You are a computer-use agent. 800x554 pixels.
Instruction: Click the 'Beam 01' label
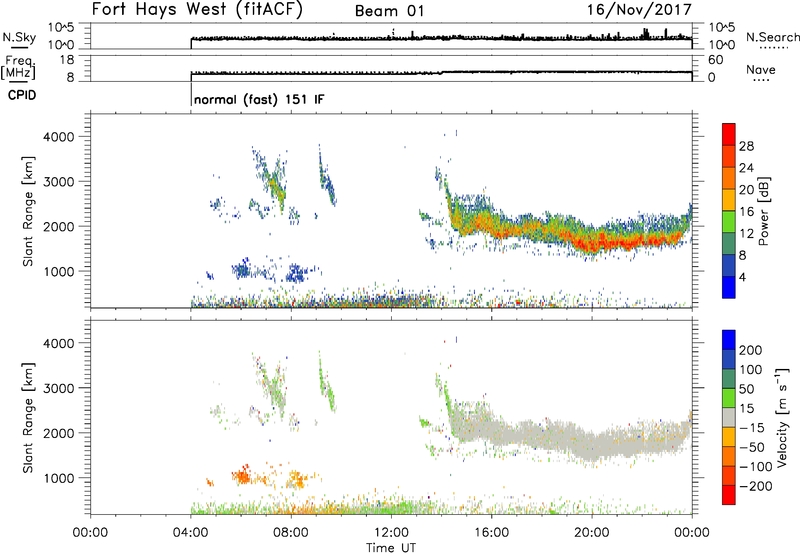(389, 11)
